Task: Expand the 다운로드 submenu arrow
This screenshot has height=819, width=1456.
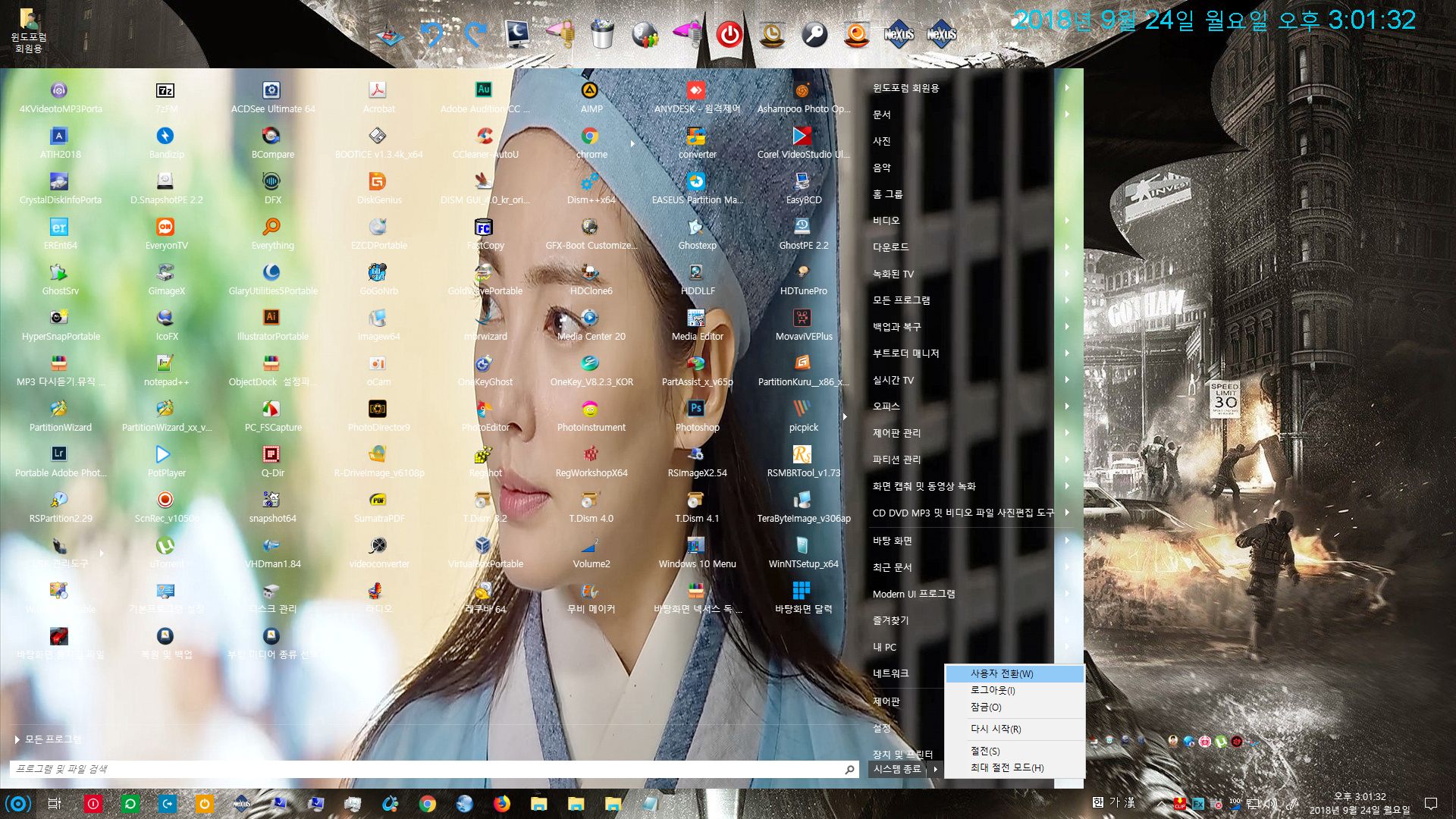Action: 1067,247
